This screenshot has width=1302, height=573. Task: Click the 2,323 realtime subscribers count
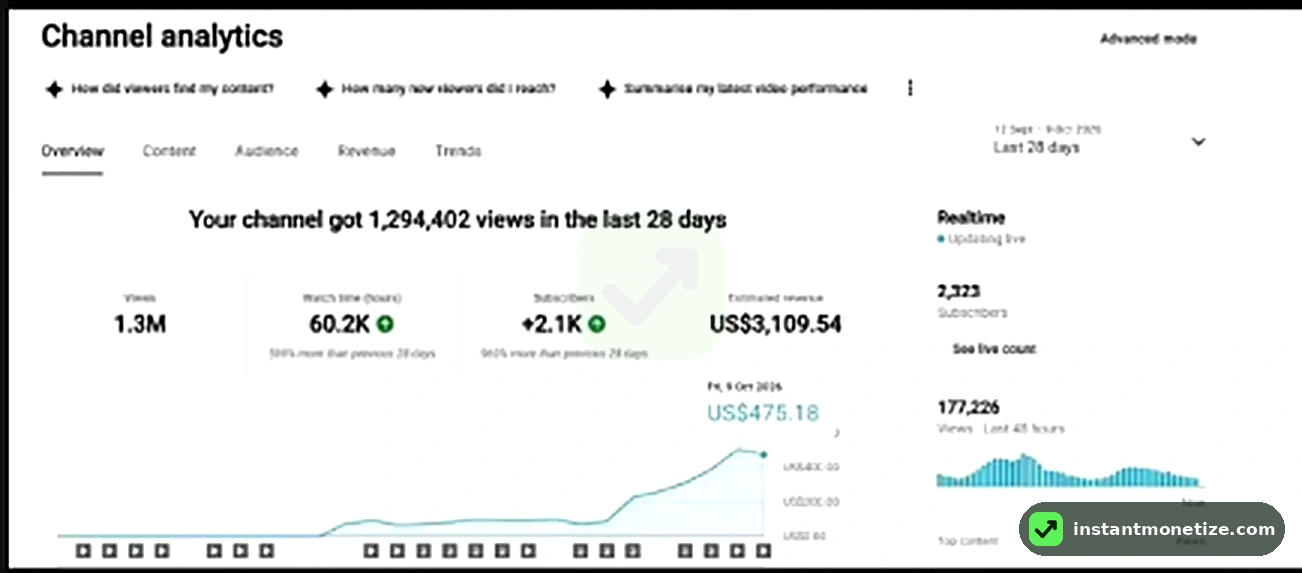point(958,292)
